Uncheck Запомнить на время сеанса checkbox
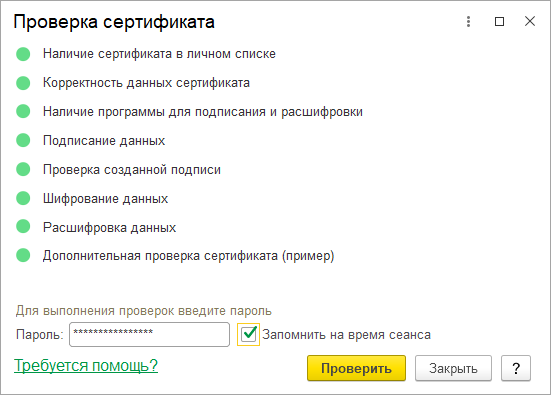The height and width of the screenshot is (395, 551). [x=248, y=334]
